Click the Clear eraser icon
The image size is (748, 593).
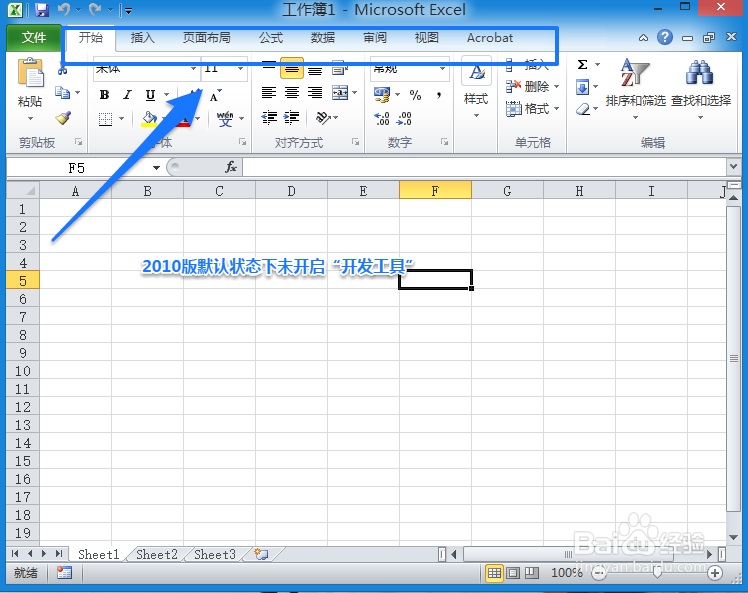coord(582,109)
